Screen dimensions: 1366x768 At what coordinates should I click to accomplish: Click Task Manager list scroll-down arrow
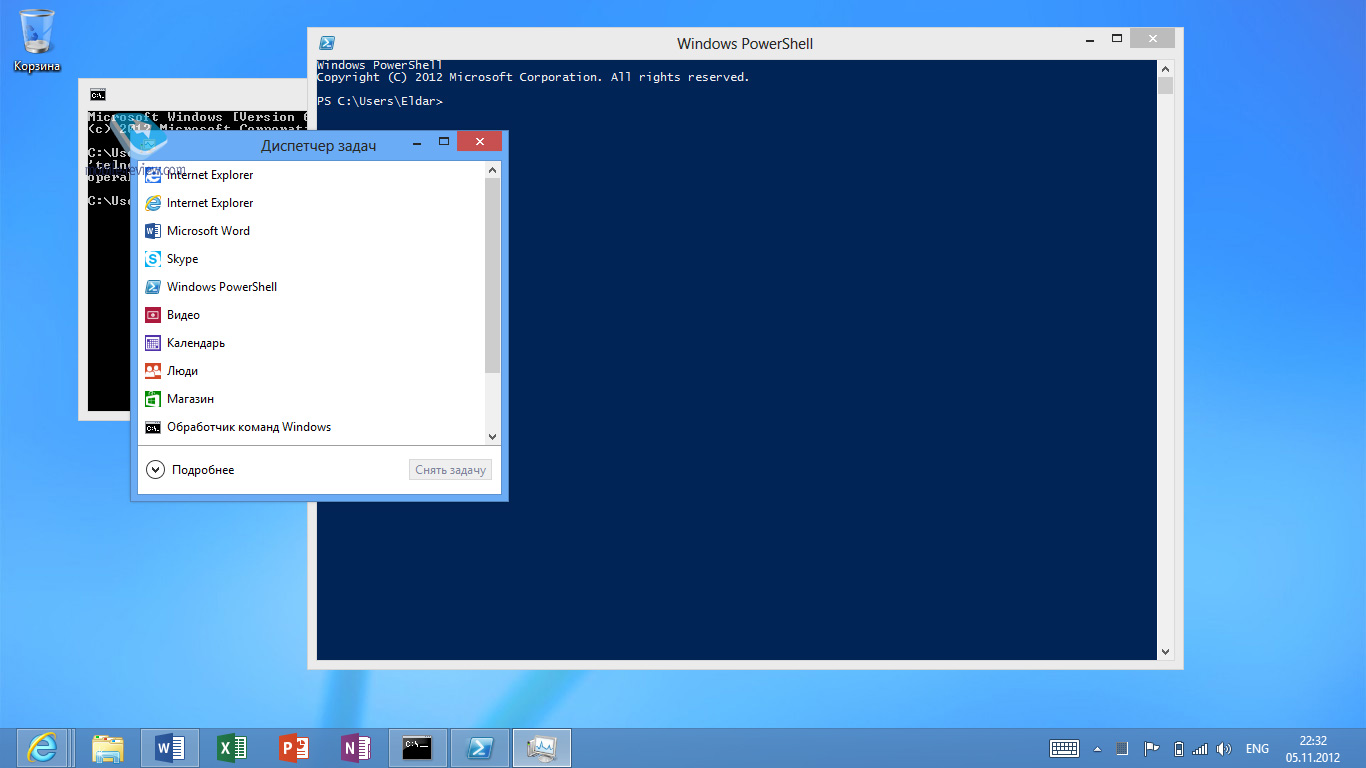click(x=491, y=437)
